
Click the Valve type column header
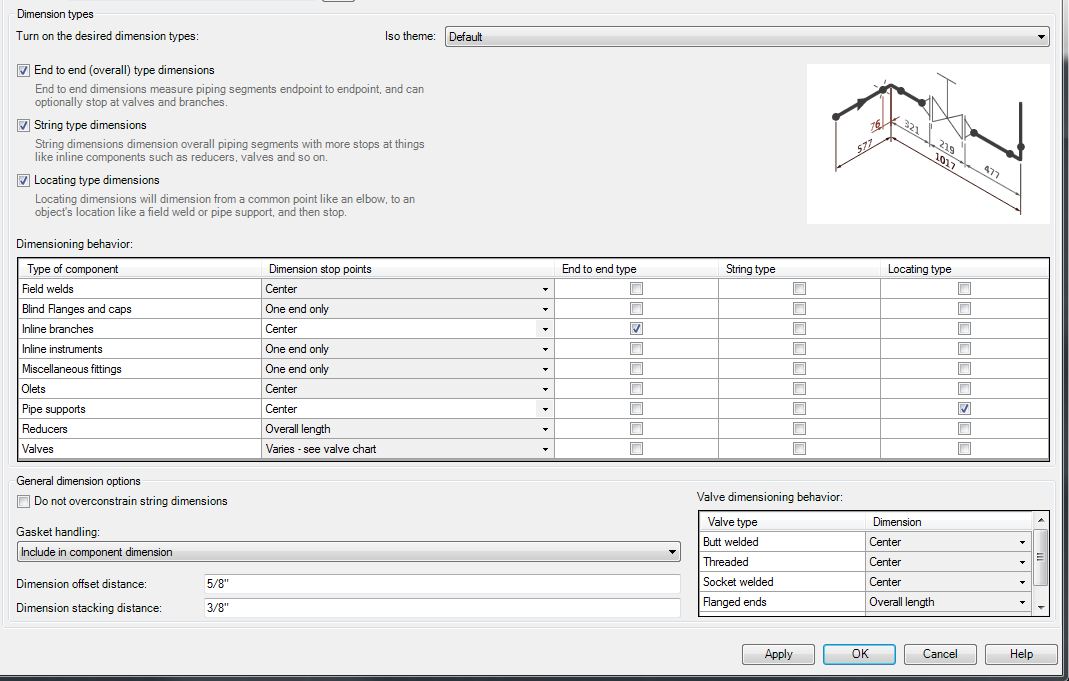(782, 522)
